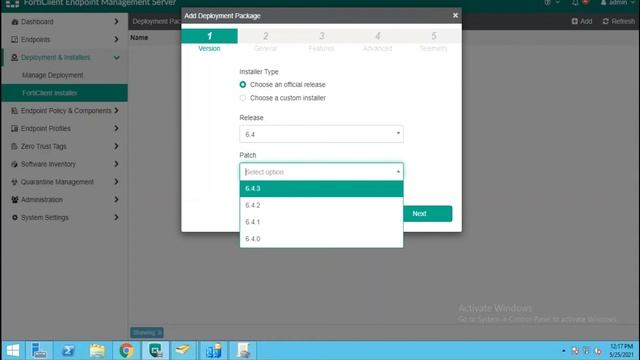Choose patch 6.4.2 from list

pyautogui.click(x=321, y=205)
